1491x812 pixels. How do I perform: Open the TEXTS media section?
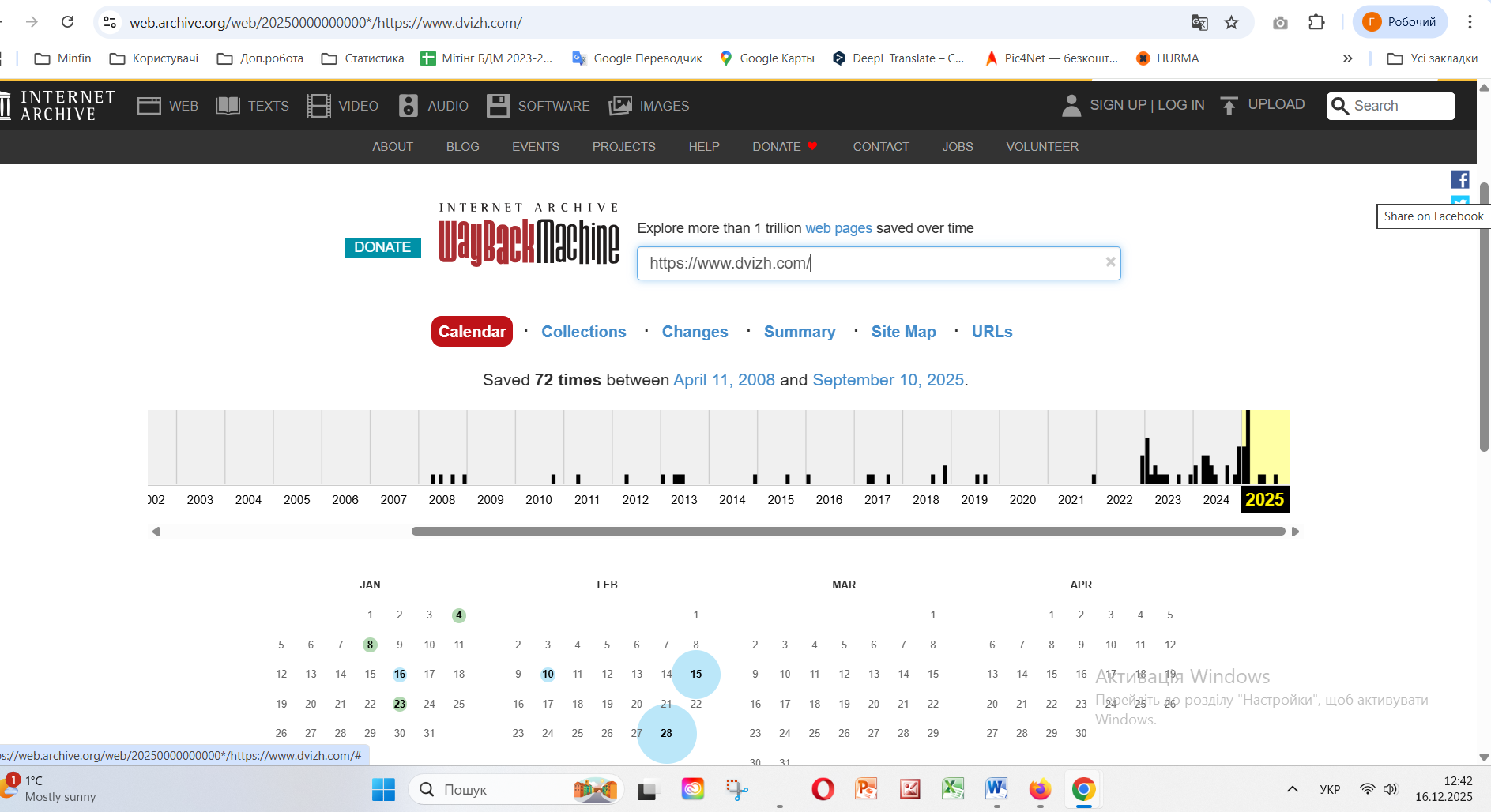253,106
